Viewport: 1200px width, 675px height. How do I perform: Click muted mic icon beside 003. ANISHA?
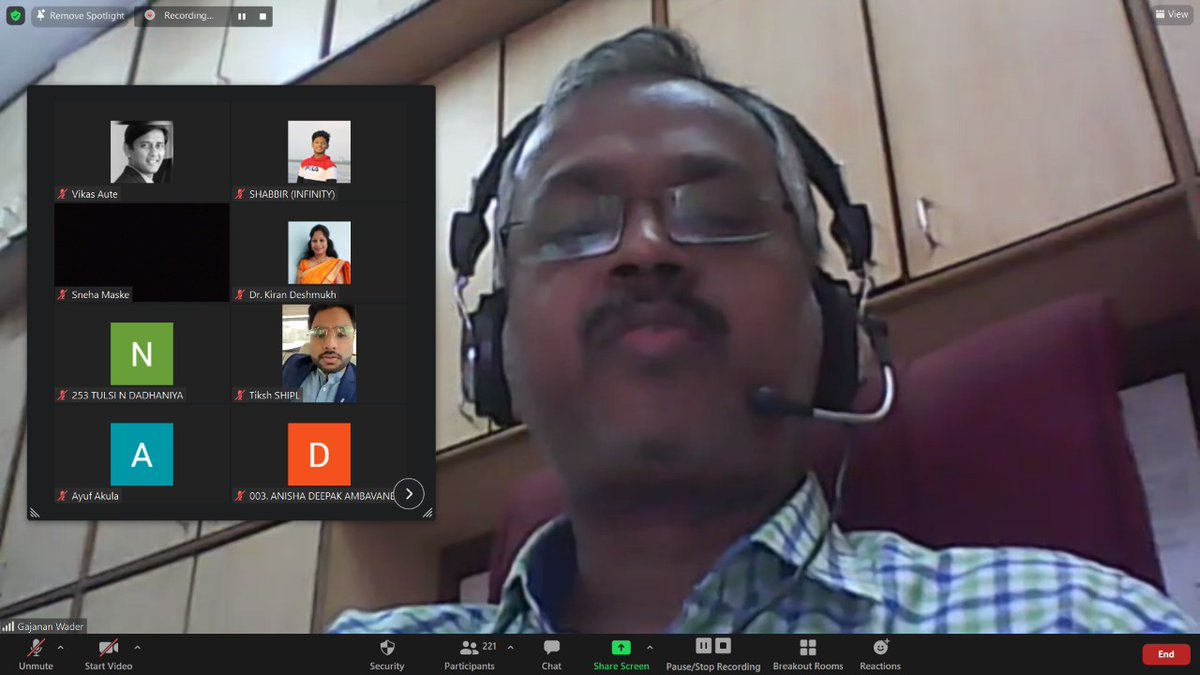[x=240, y=495]
